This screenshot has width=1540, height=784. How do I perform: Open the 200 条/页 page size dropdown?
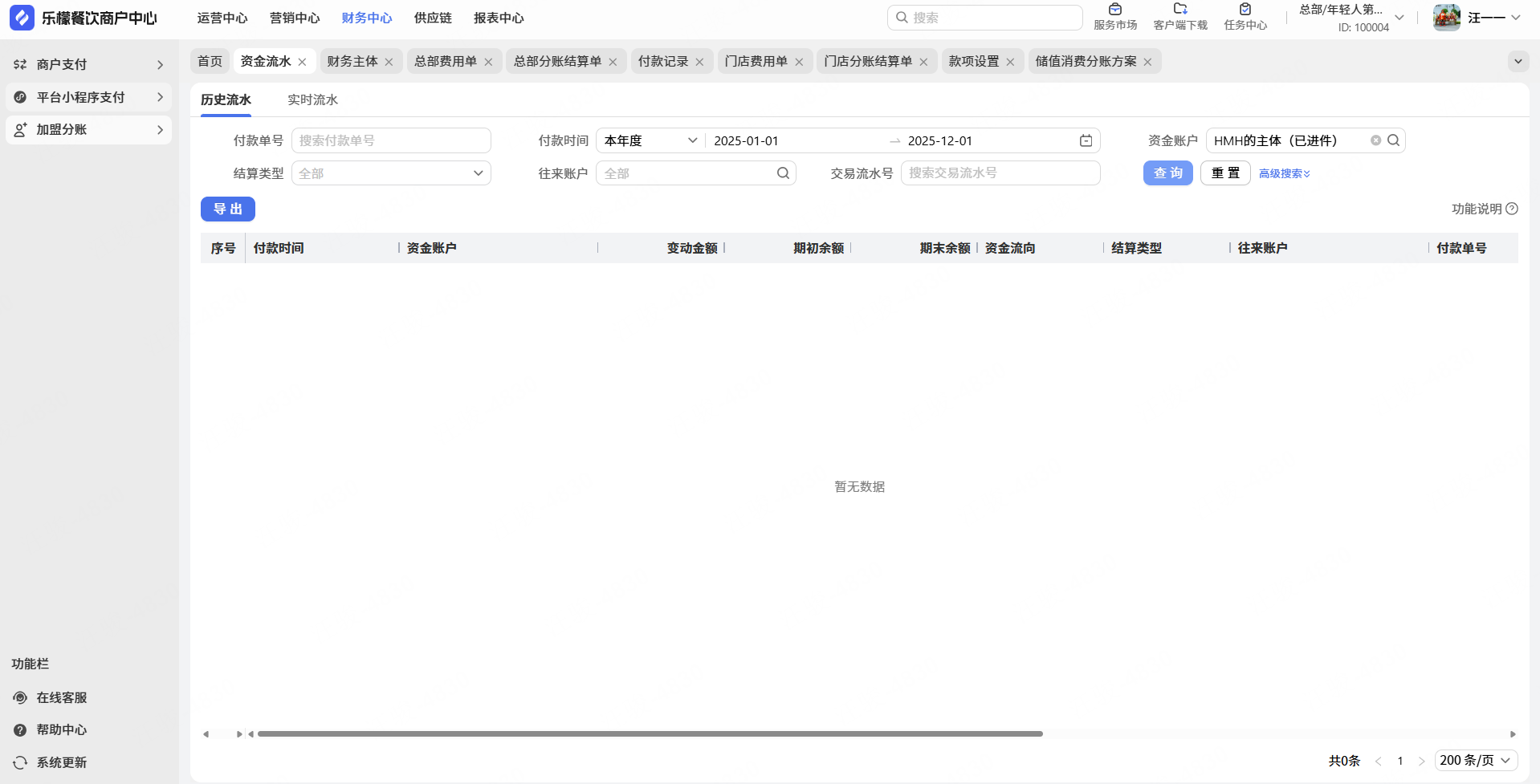tap(1476, 761)
